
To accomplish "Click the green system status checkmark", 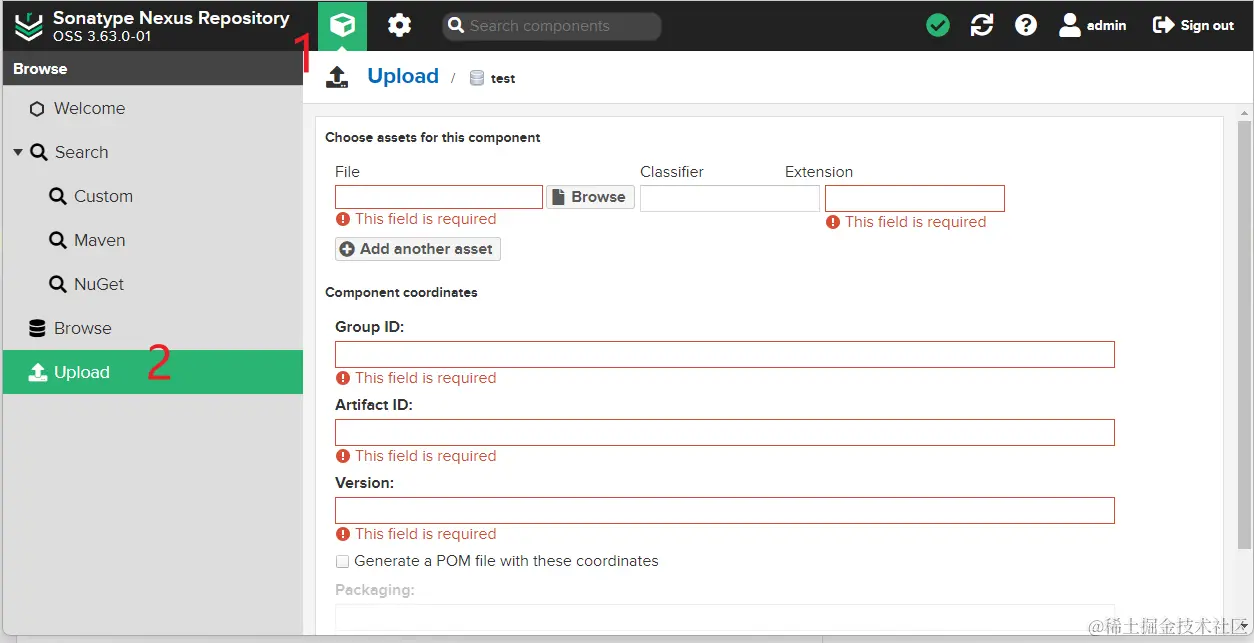I will pyautogui.click(x=938, y=25).
